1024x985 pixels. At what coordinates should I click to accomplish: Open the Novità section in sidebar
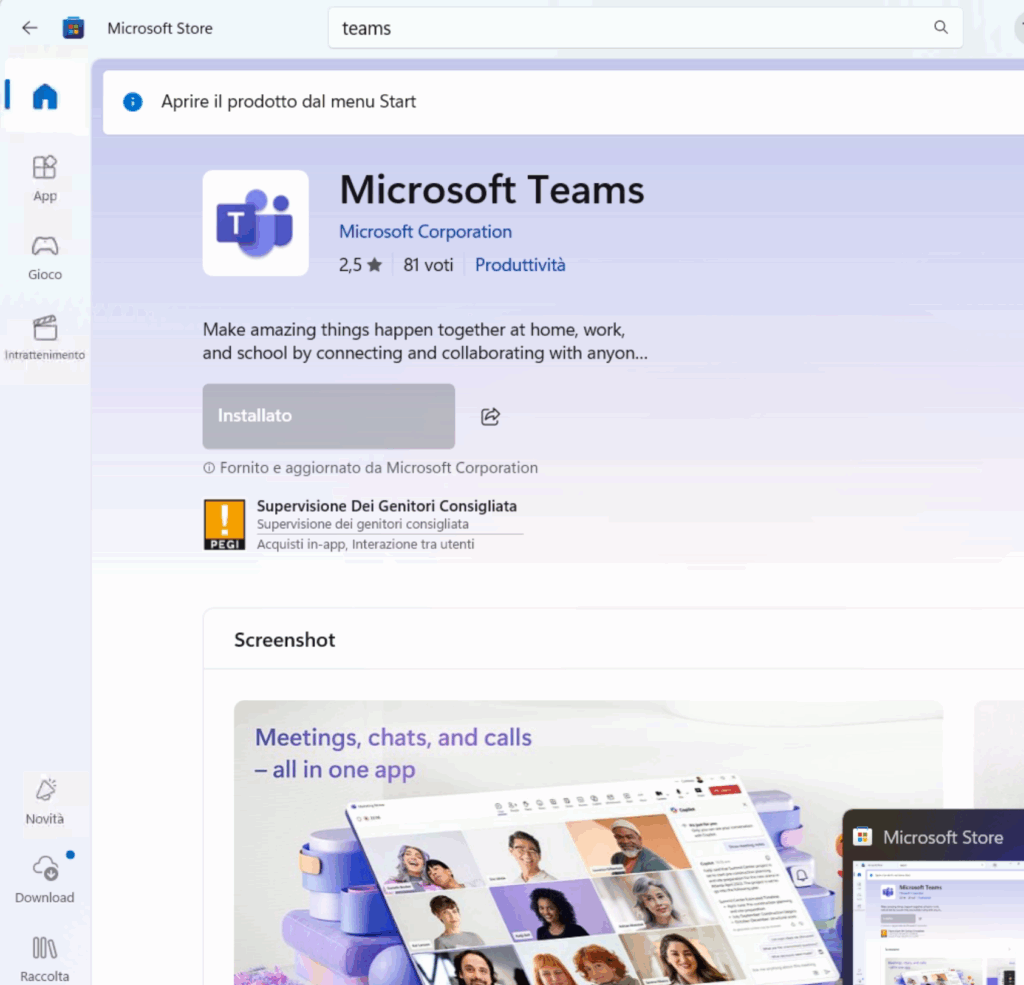click(x=45, y=801)
